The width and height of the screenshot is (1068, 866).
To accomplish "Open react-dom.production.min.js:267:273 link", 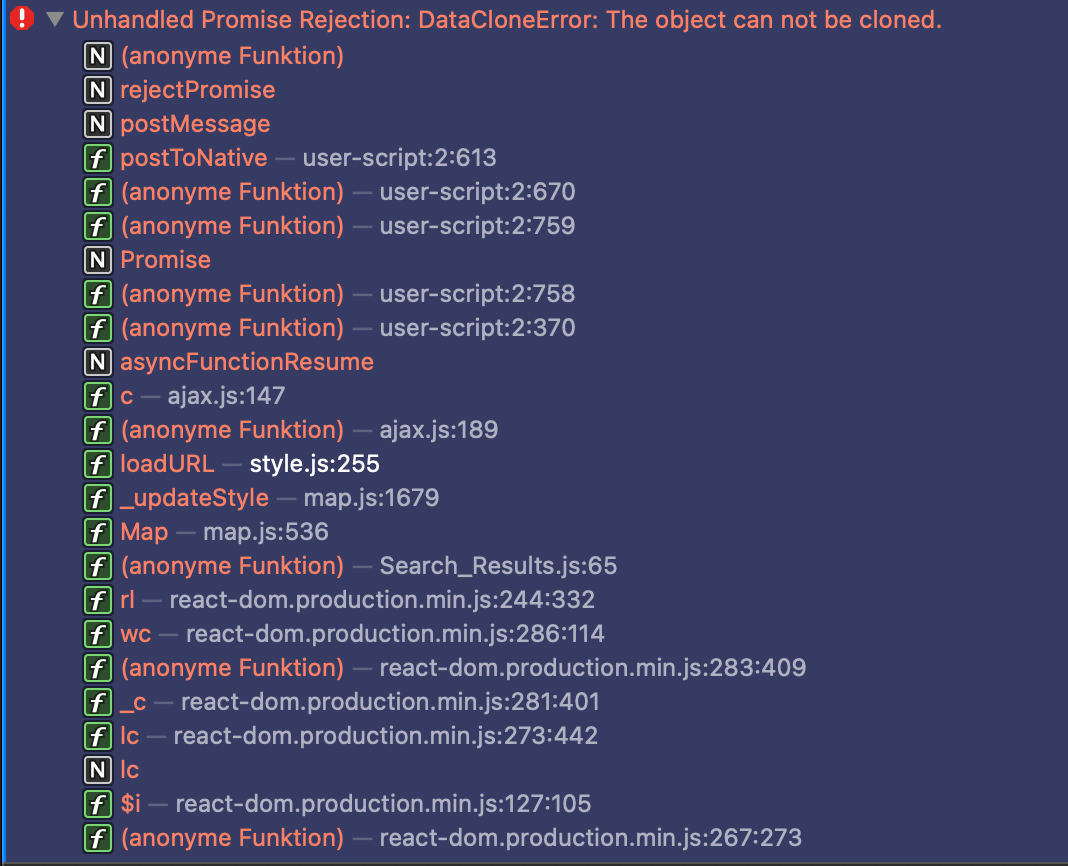I will point(591,838).
